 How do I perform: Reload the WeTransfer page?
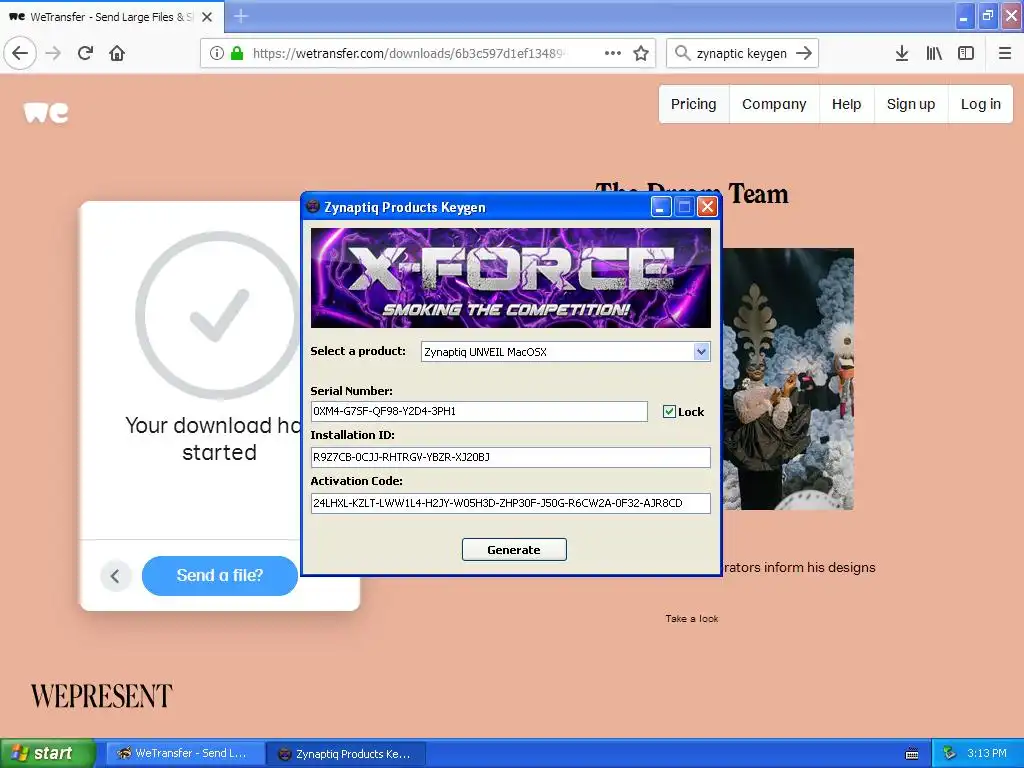coord(86,53)
